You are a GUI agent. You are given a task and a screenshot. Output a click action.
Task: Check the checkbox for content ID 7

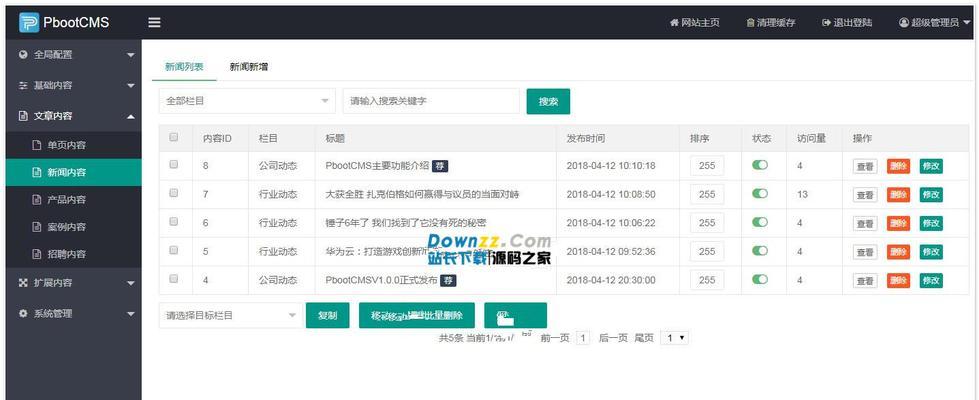(x=174, y=193)
